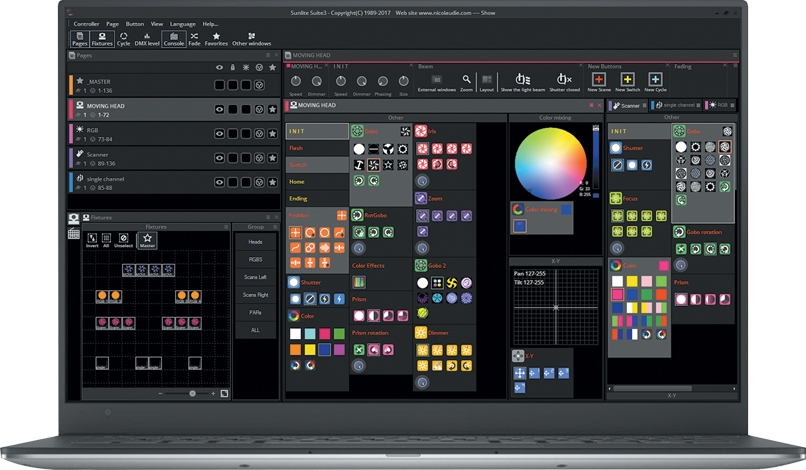Click the Invert selection icon in Fixtures
The width and height of the screenshot is (806, 470).
[x=90, y=238]
